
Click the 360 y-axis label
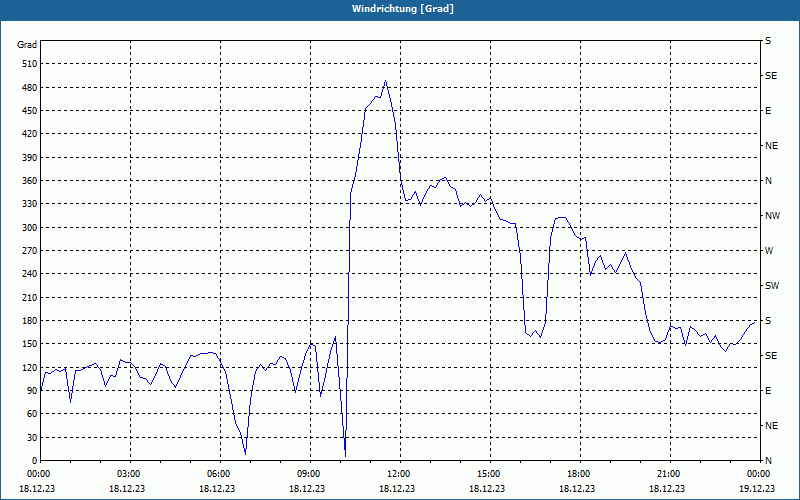[30, 181]
